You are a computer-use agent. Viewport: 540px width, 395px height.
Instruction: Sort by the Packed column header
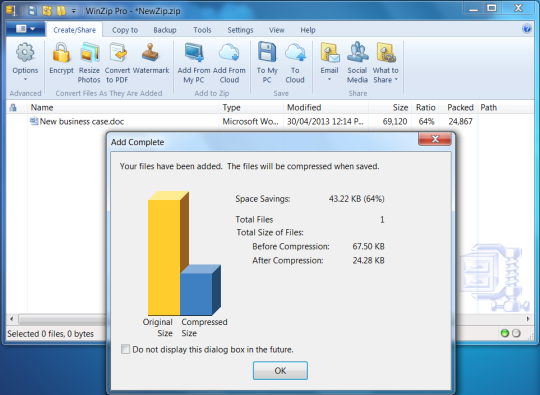458,107
